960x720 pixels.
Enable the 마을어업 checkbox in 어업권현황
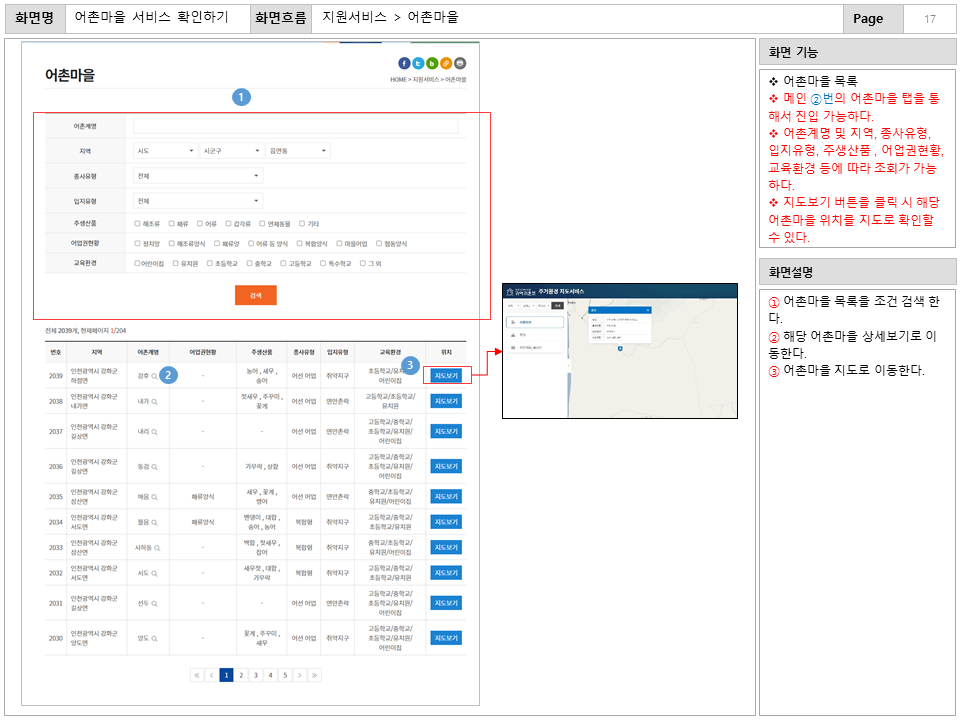click(338, 242)
